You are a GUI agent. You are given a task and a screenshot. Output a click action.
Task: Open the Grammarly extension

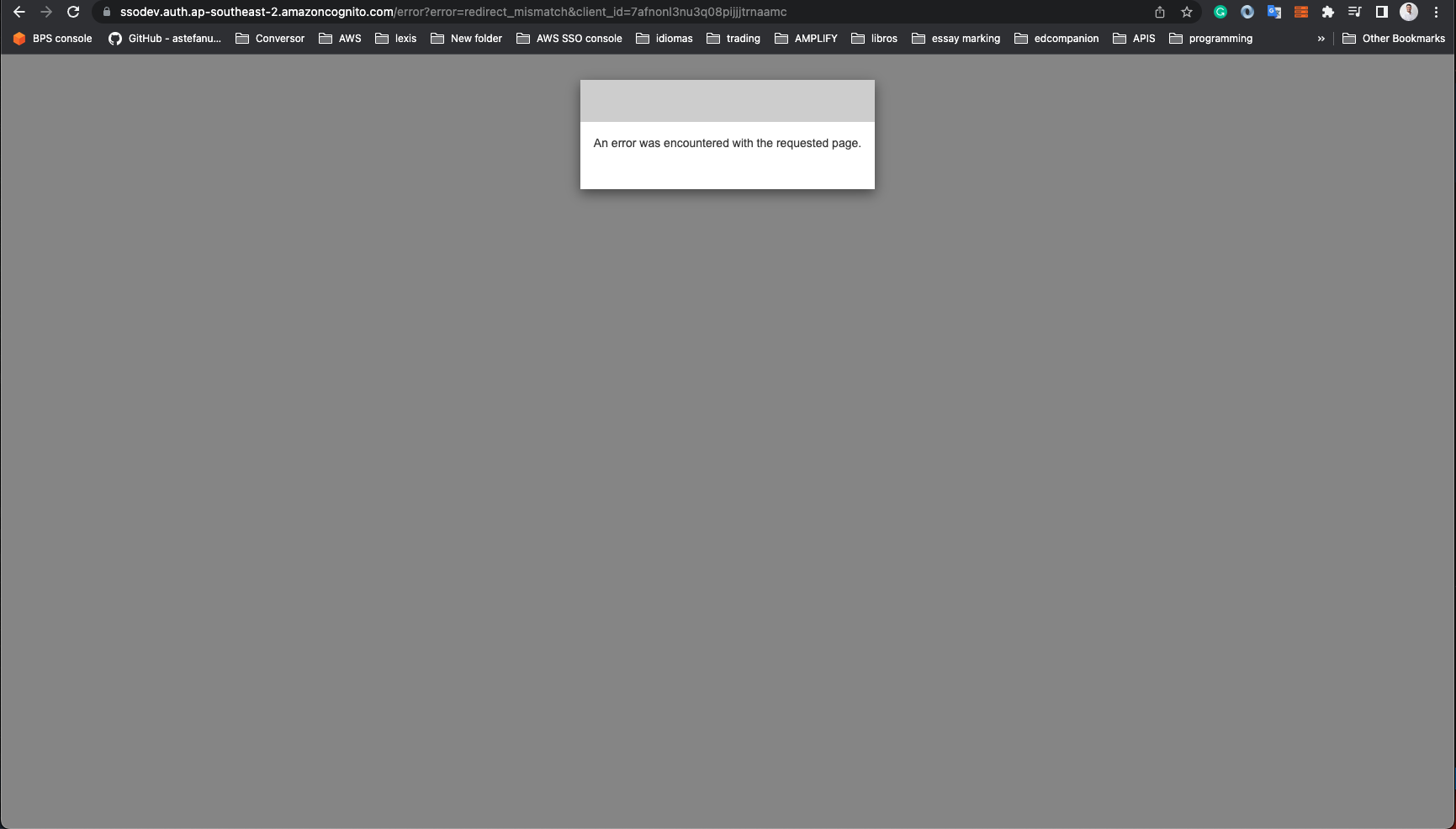pyautogui.click(x=1220, y=12)
